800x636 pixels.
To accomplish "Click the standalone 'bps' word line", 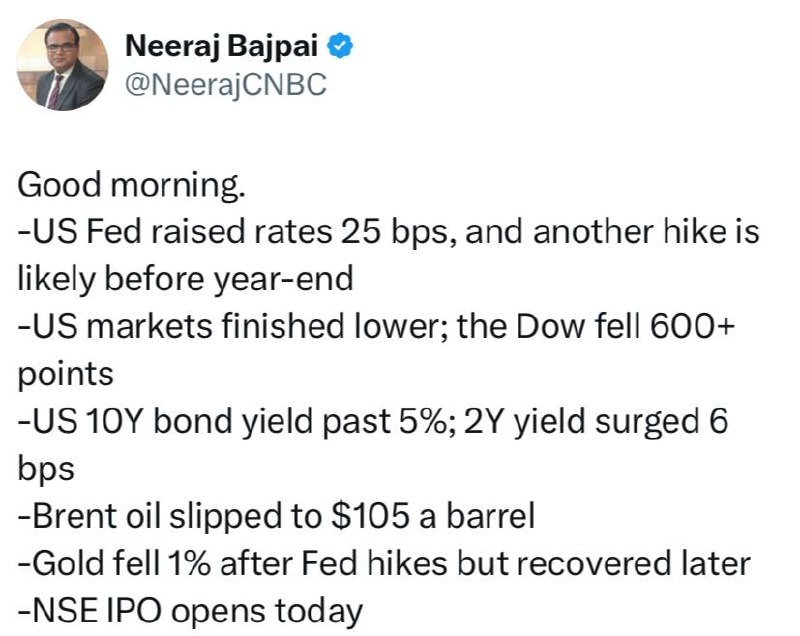I will 46,470.
